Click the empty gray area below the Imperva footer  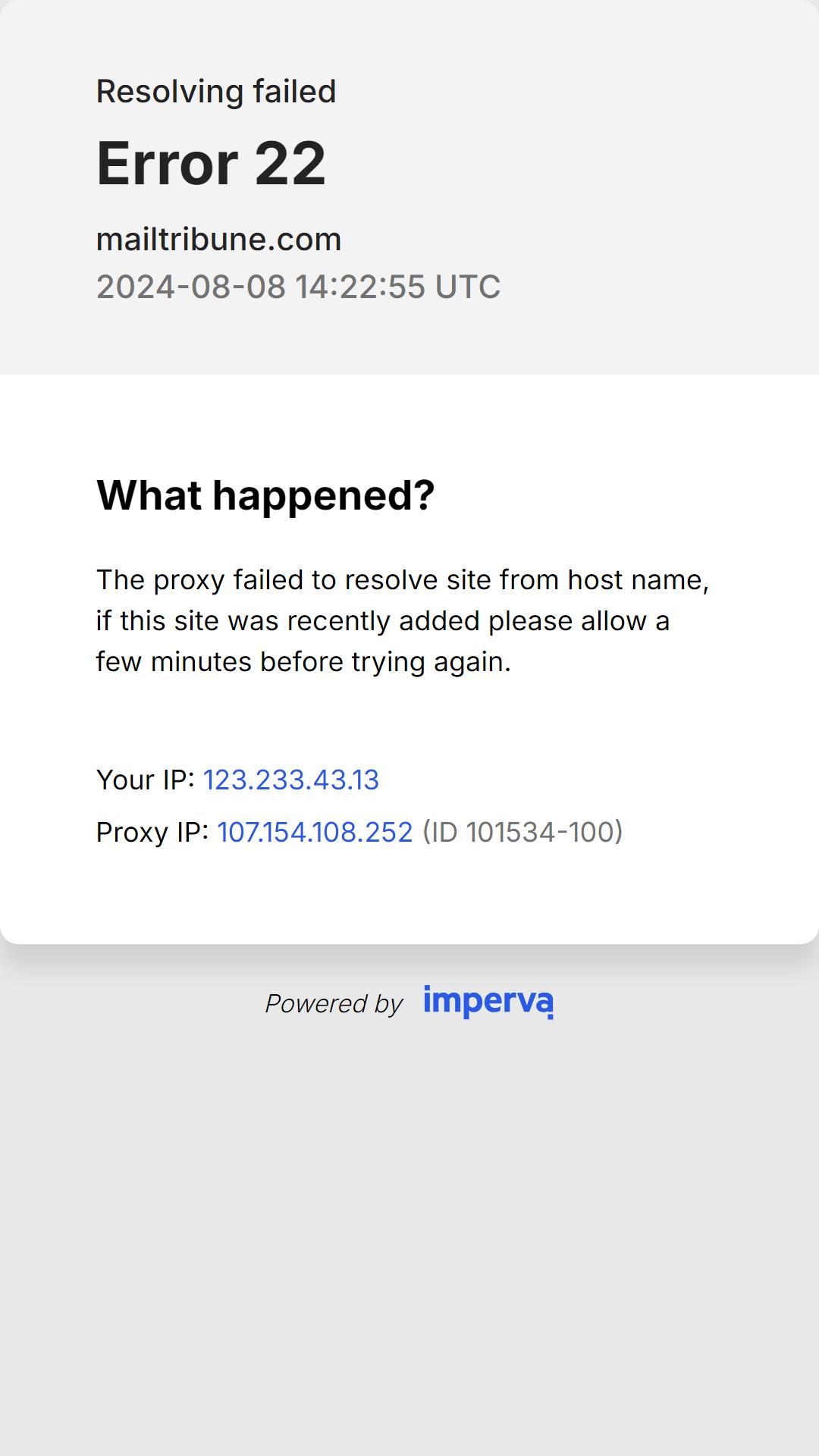(x=409, y=1244)
